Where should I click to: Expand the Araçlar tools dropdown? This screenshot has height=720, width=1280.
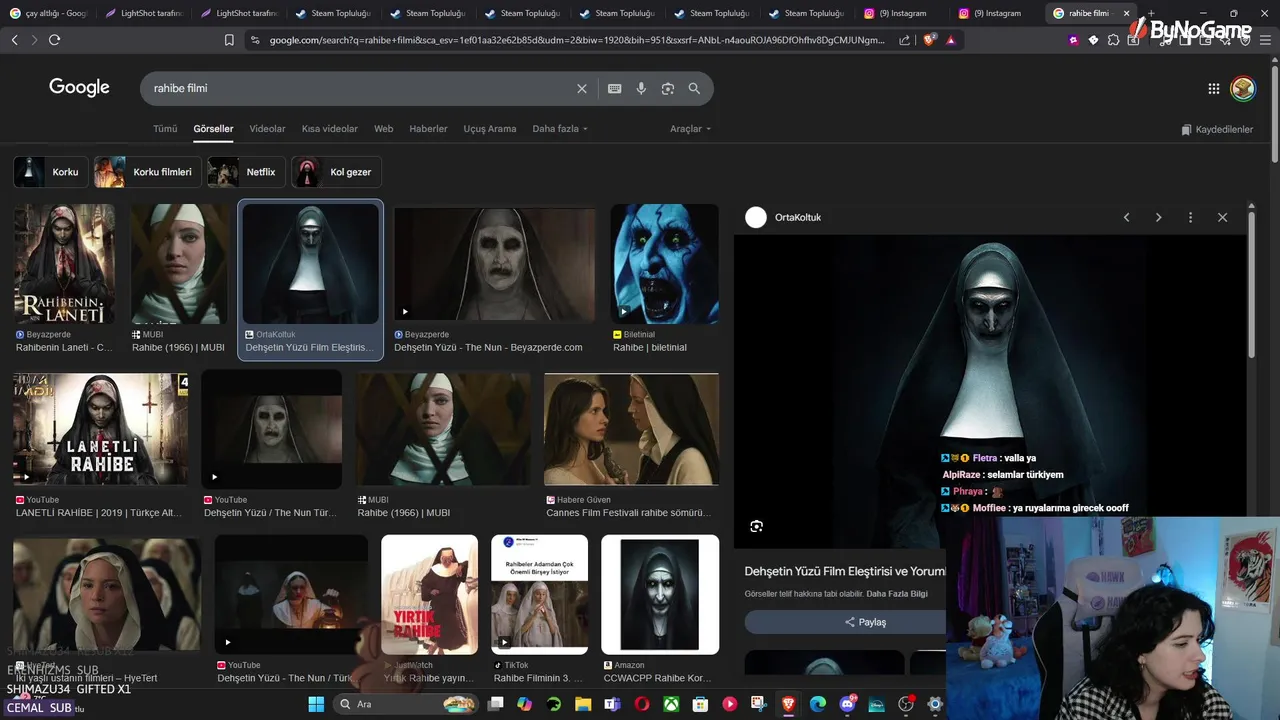click(690, 129)
